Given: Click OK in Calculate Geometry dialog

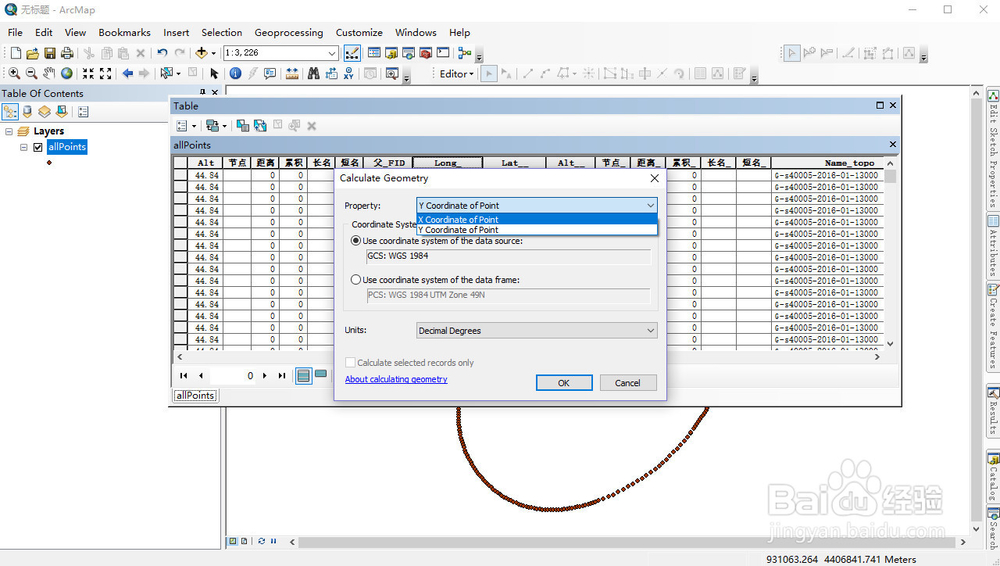Looking at the screenshot, I should tap(564, 383).
